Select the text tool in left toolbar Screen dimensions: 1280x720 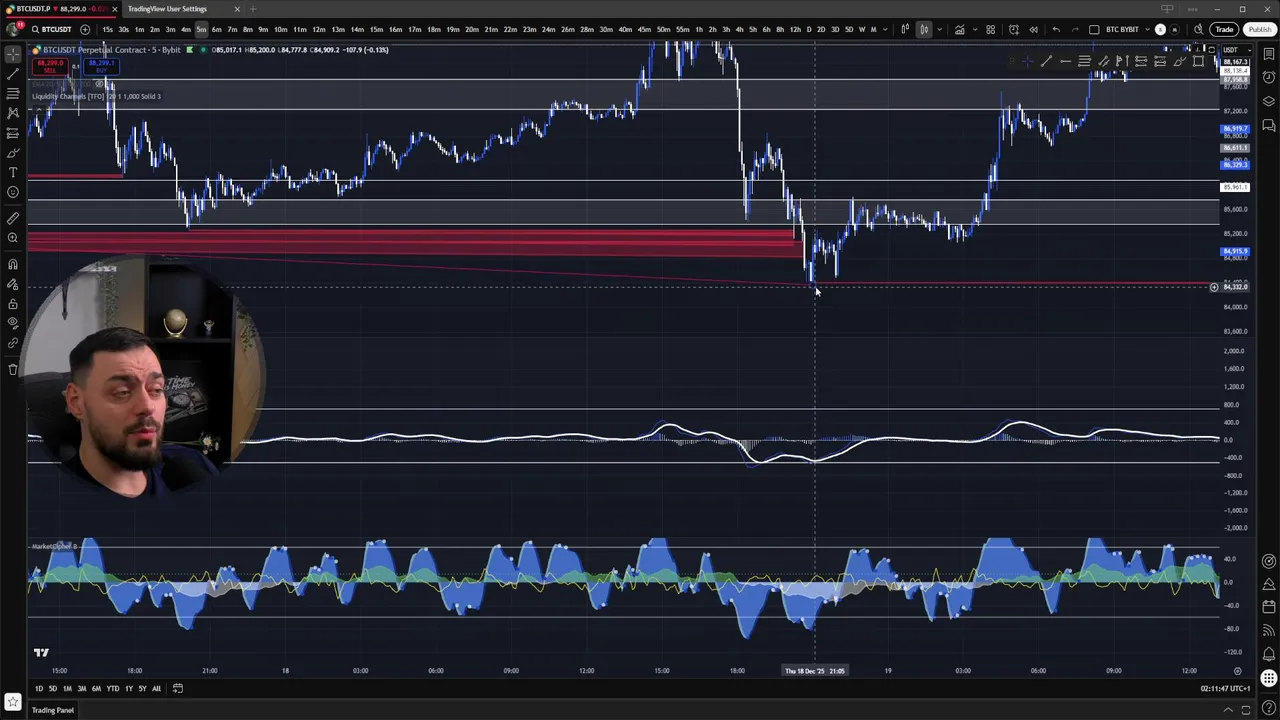(x=13, y=172)
